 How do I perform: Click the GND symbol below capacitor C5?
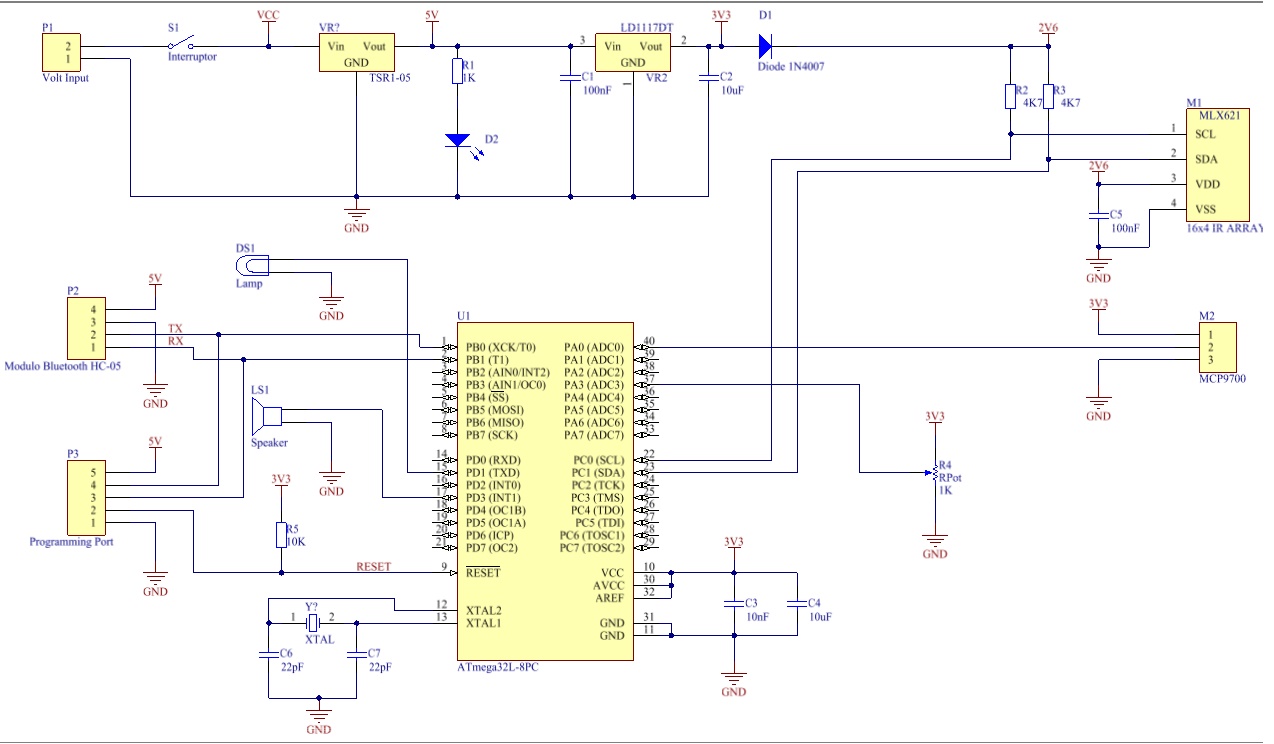(1097, 262)
